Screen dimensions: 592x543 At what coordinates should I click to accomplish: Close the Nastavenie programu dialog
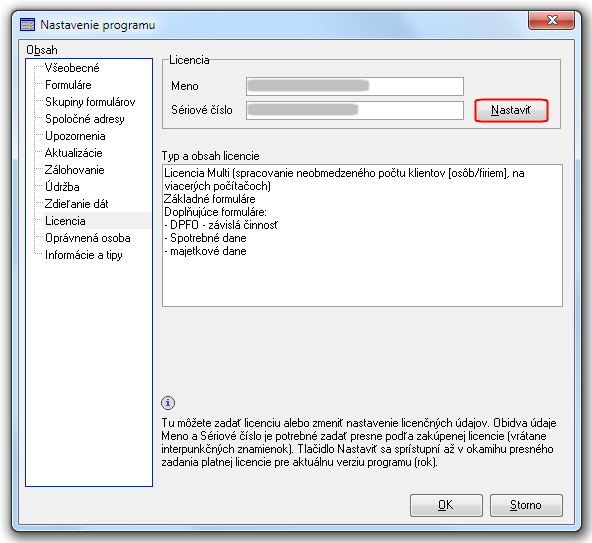pos(551,20)
